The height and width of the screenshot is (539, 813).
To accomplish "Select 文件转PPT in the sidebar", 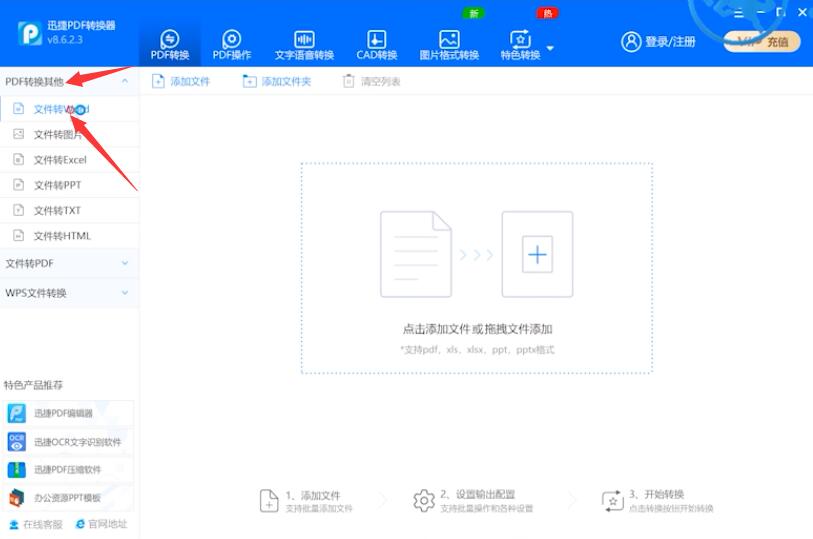I will tap(69, 185).
